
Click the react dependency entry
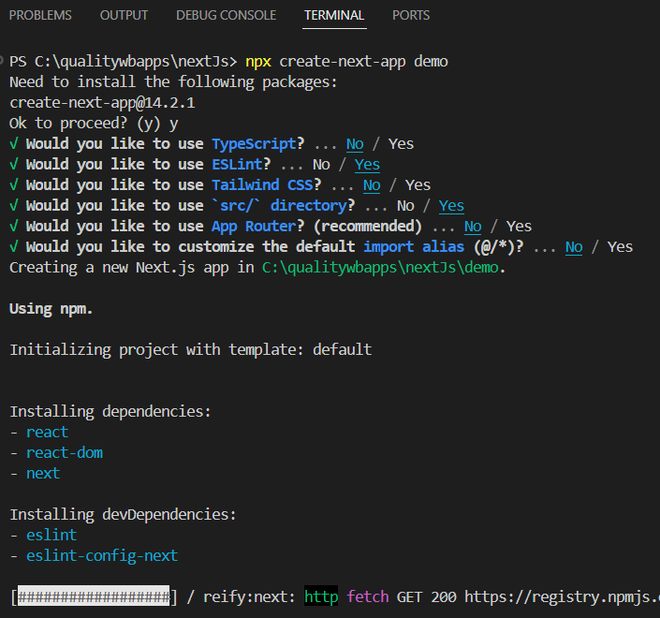(x=47, y=432)
